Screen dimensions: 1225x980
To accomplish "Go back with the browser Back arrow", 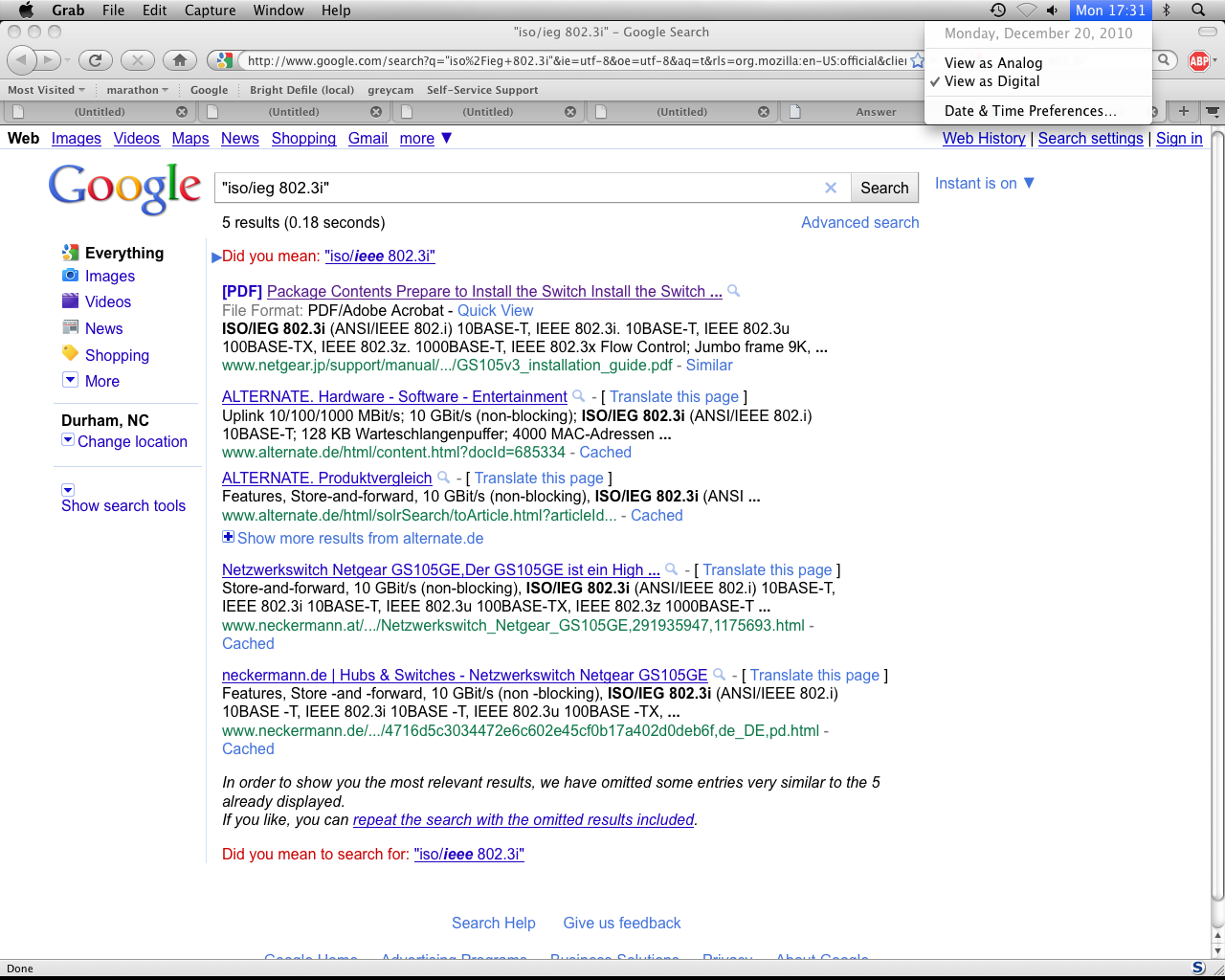I will pos(21,60).
